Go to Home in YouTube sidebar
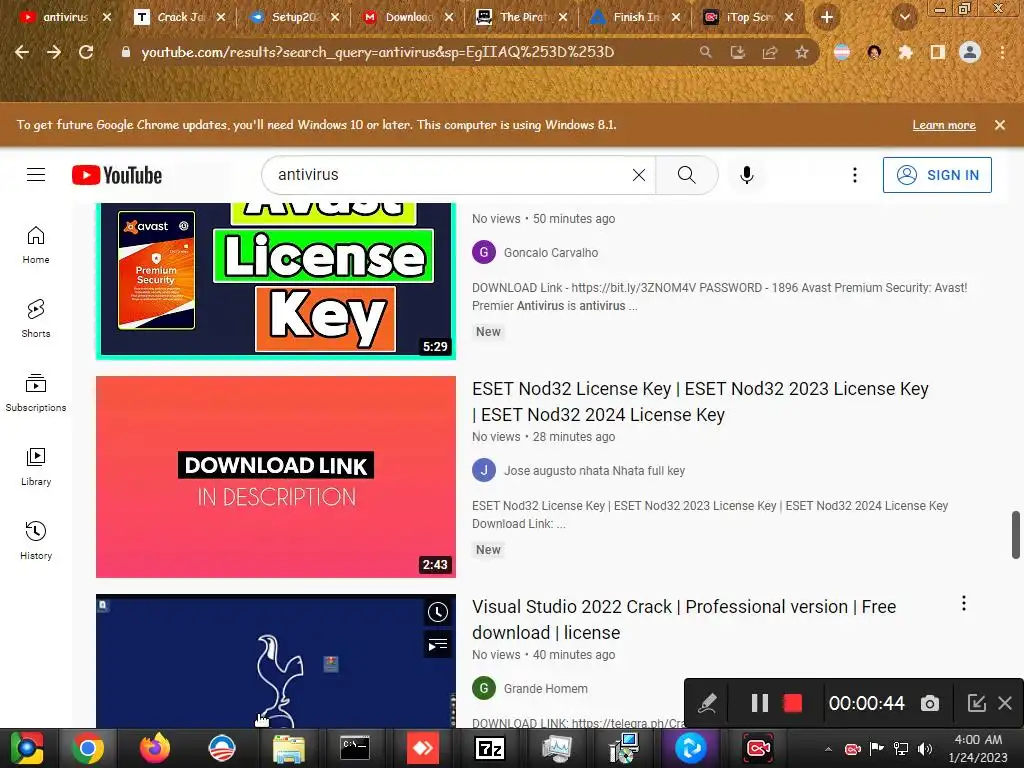The width and height of the screenshot is (1024, 768). [36, 244]
